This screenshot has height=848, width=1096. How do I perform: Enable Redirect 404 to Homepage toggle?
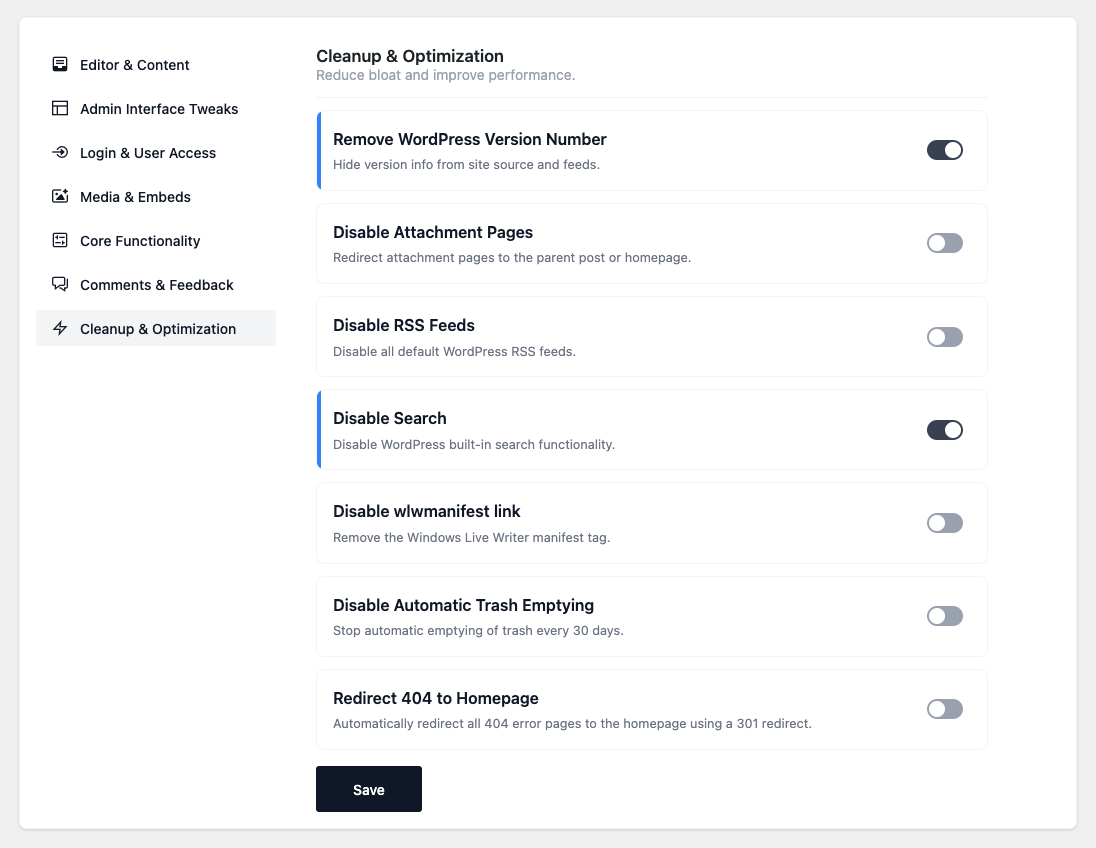(x=944, y=709)
